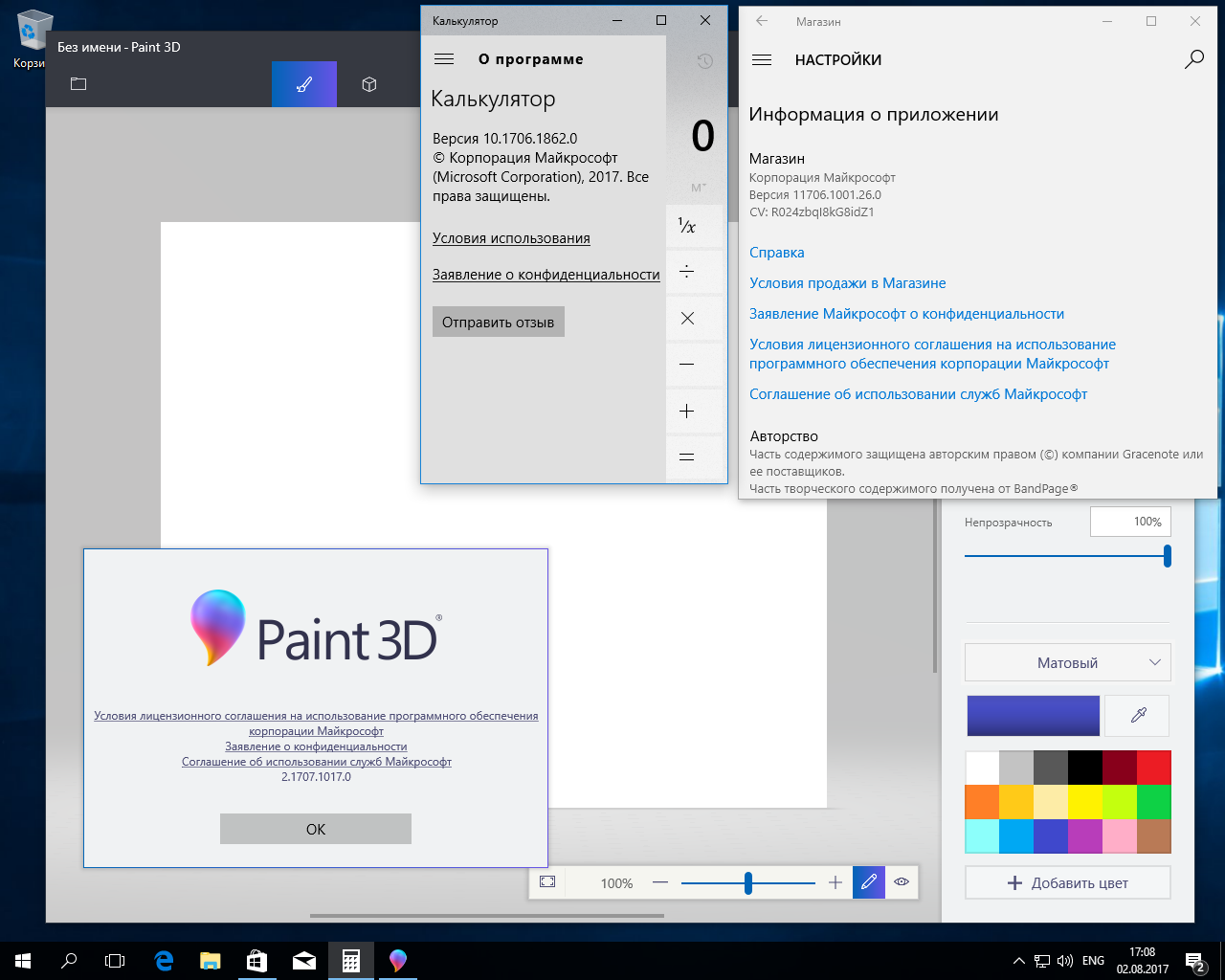Open search in the Store window
1225x980 pixels.
[1194, 59]
